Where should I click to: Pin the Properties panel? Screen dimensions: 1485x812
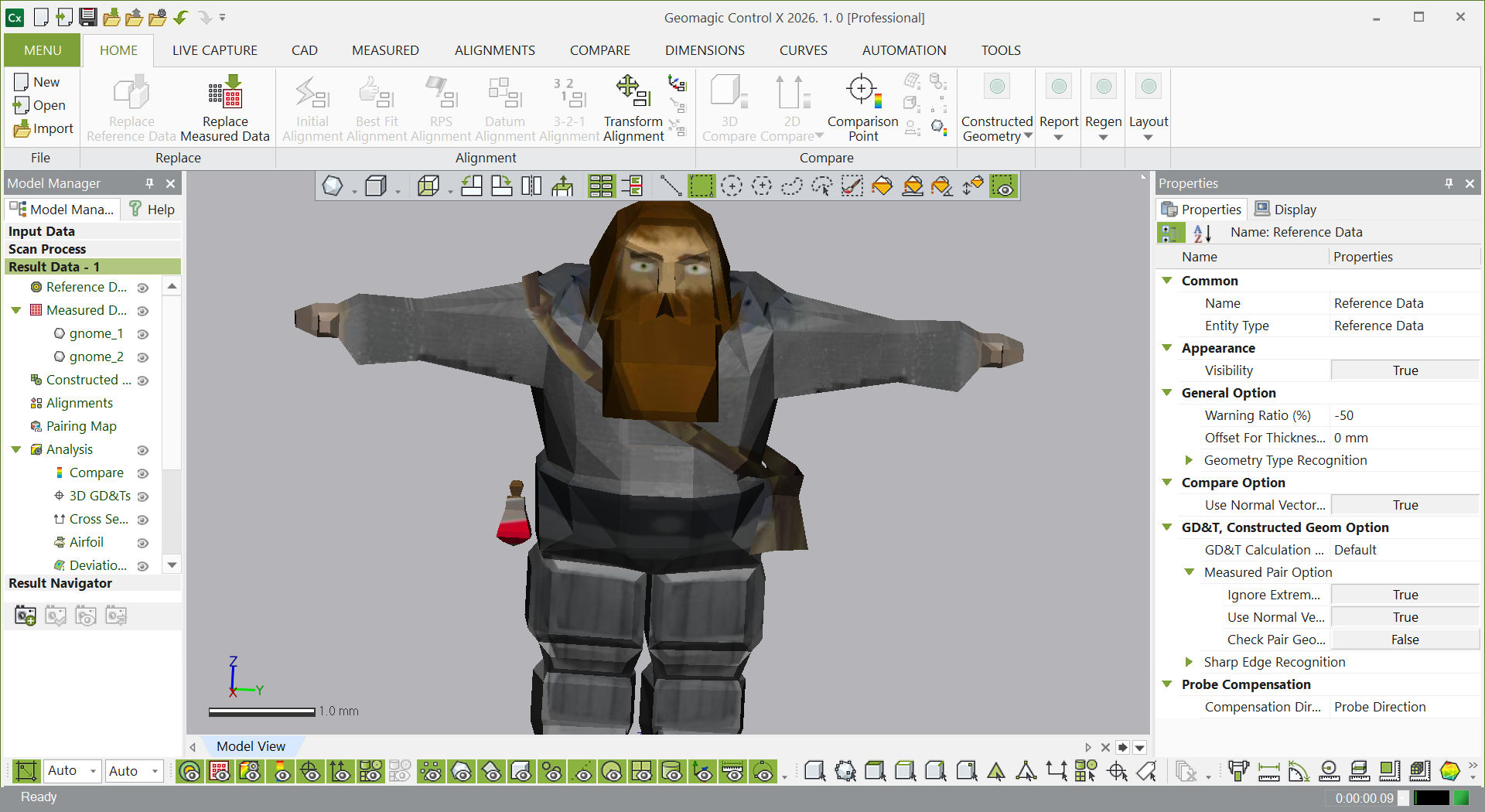click(1449, 183)
